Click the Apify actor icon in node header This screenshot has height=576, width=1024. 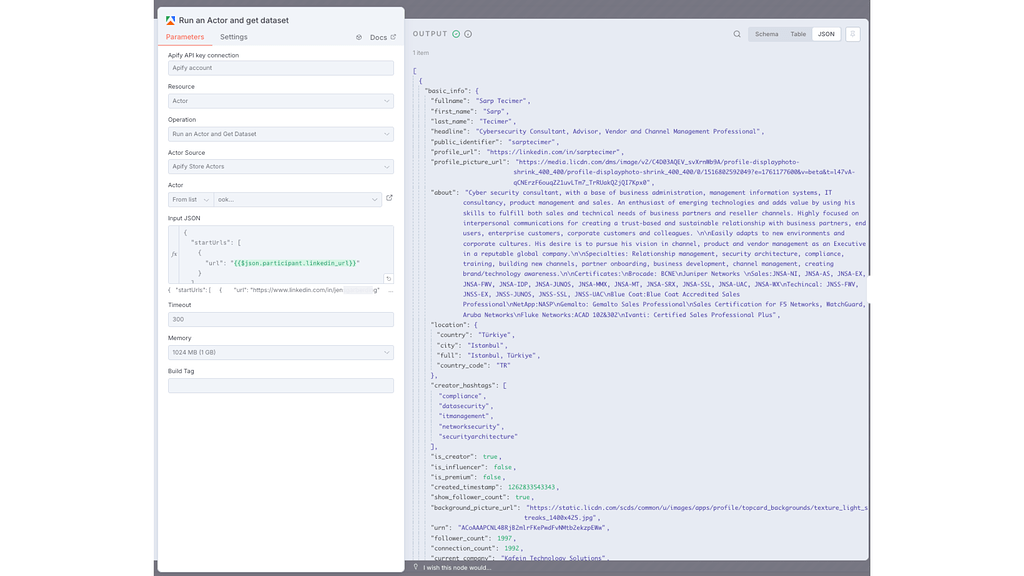coord(169,20)
